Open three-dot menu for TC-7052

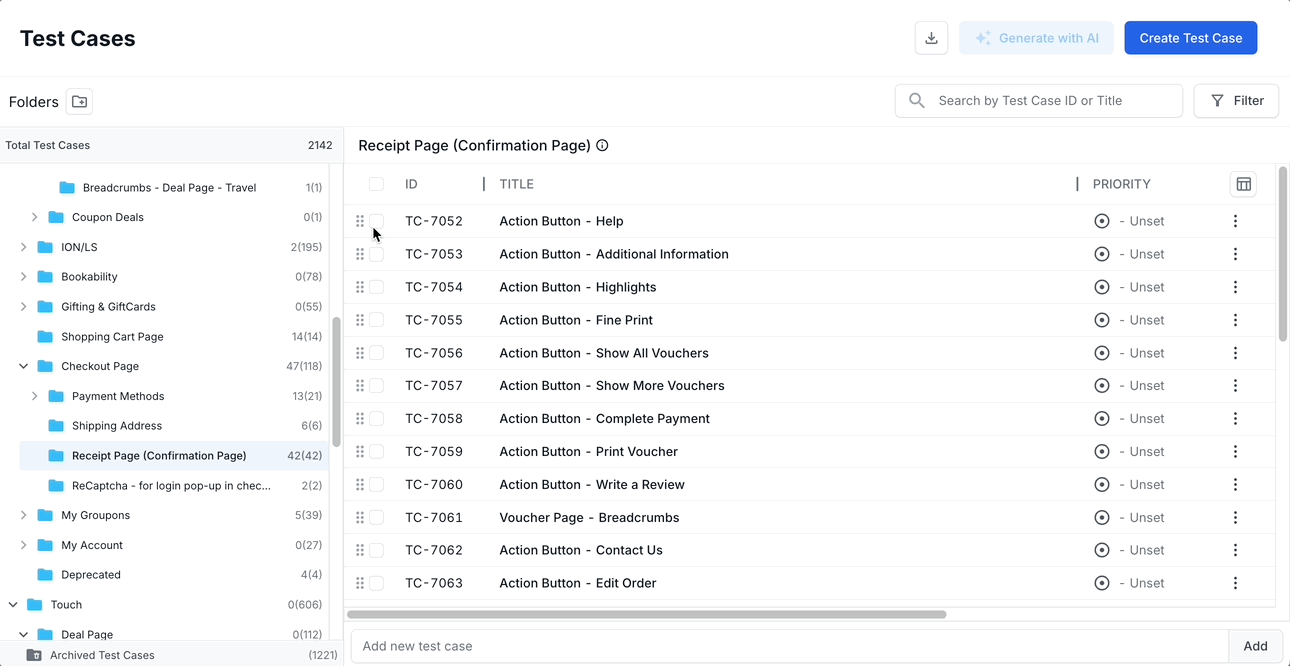pyautogui.click(x=1235, y=221)
